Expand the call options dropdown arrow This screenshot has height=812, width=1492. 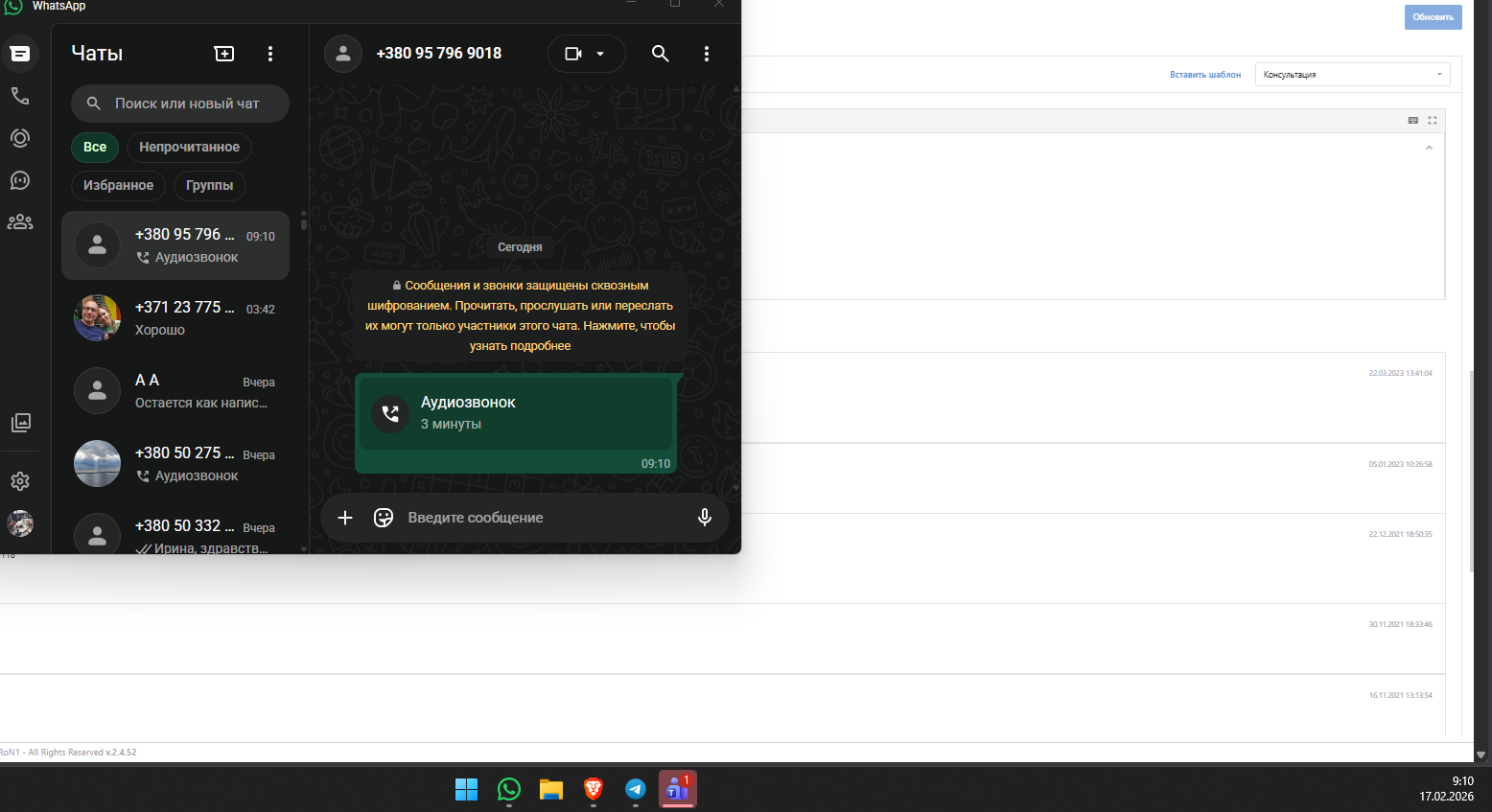(x=601, y=54)
